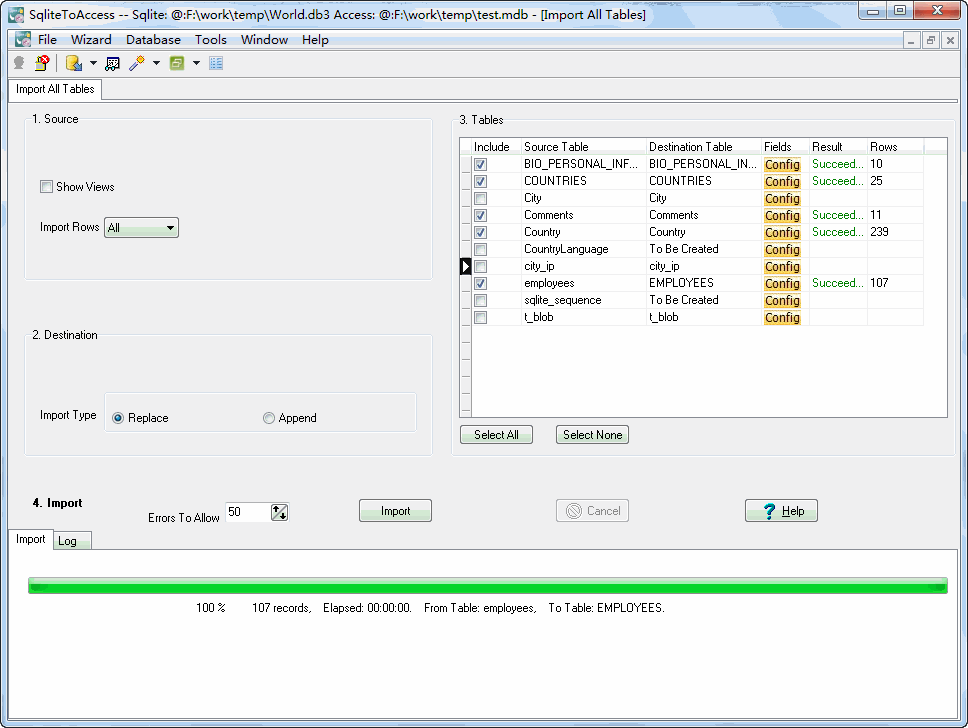Switch to the Log tab
This screenshot has width=968, height=728.
(71, 541)
